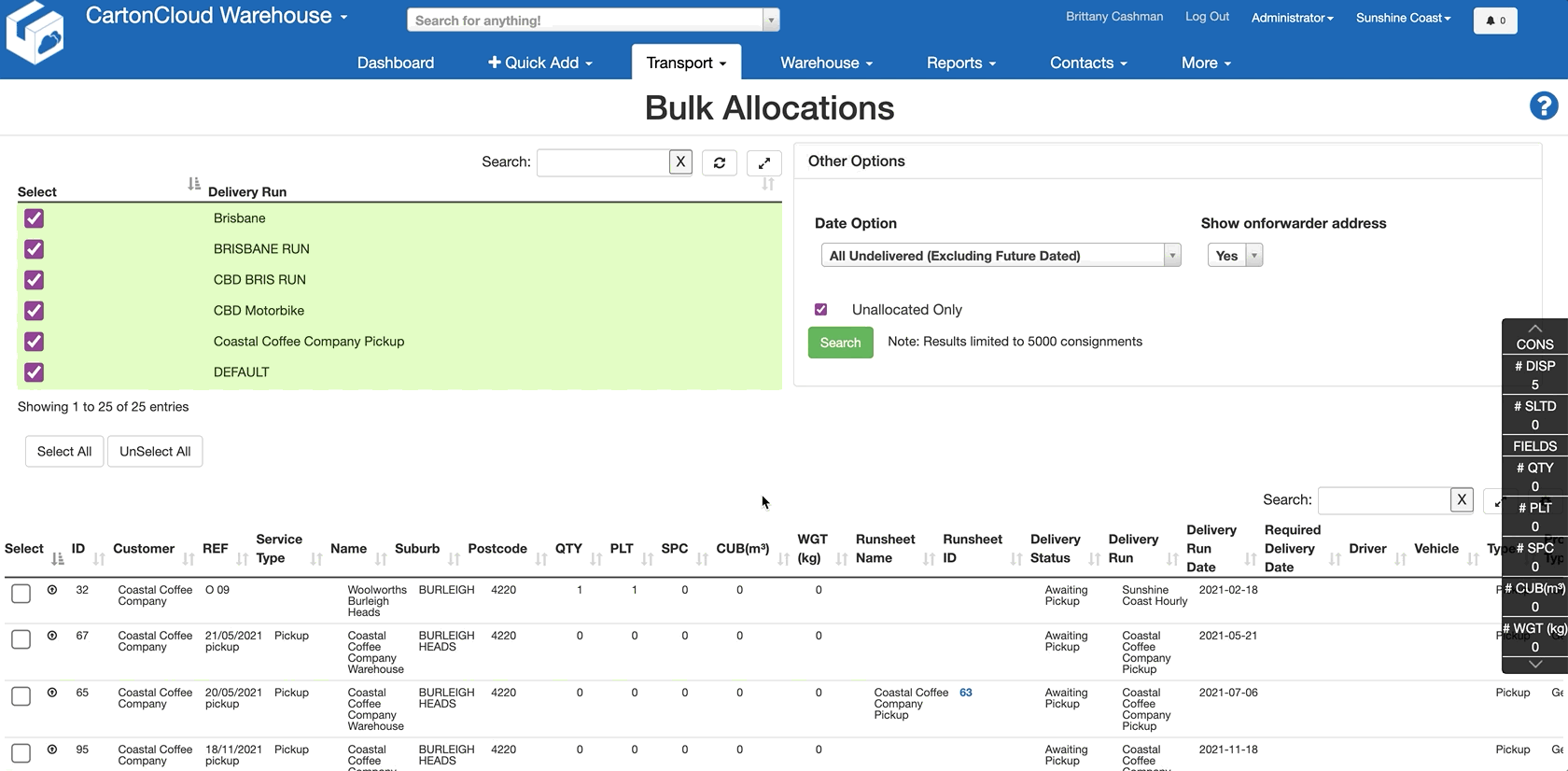Open the Date Option dropdown
Image resolution: width=1568 pixels, height=771 pixels.
click(1000, 256)
